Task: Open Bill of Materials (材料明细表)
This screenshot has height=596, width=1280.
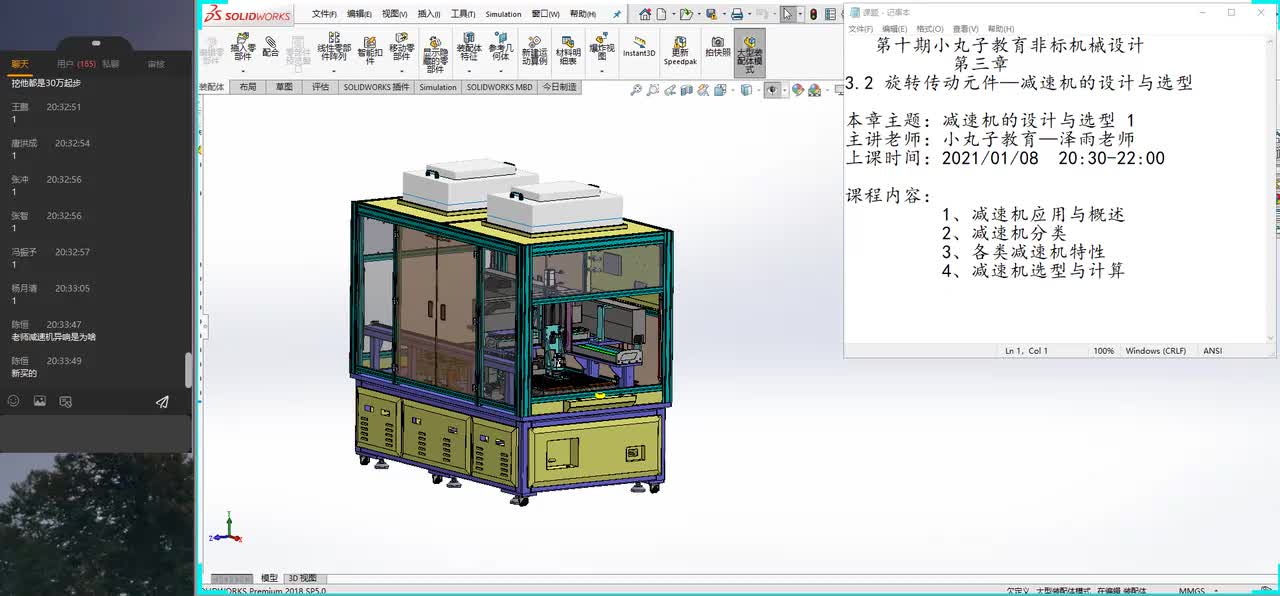Action: [568, 50]
